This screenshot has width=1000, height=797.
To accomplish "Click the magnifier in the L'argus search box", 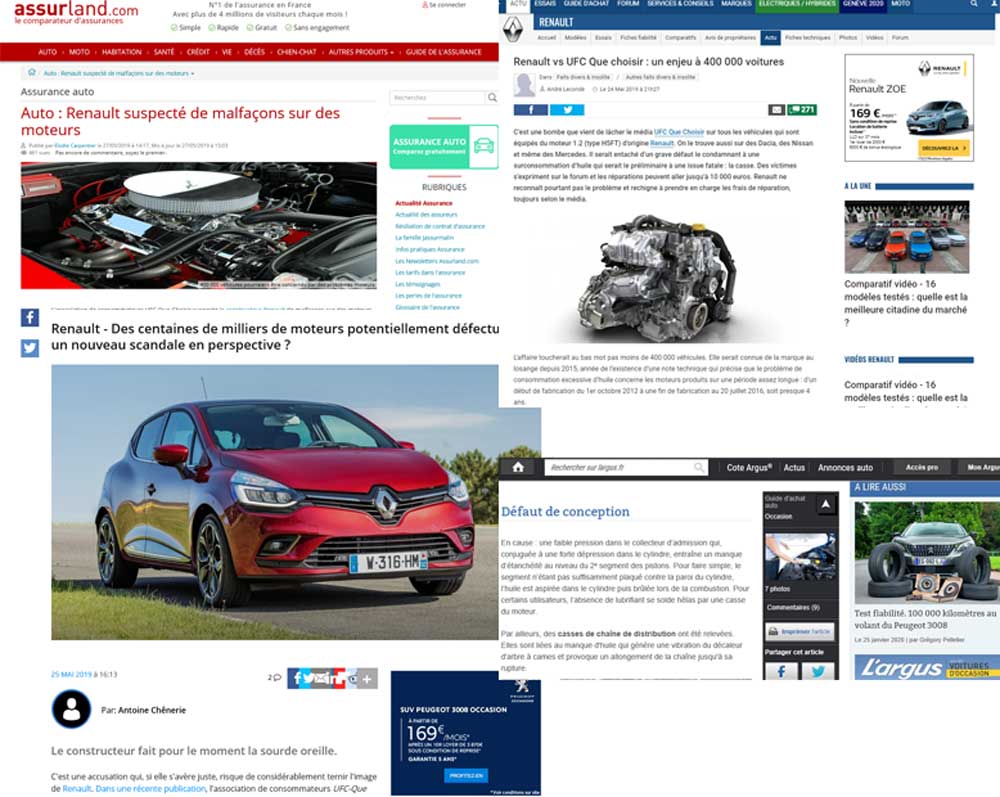I will pos(700,467).
